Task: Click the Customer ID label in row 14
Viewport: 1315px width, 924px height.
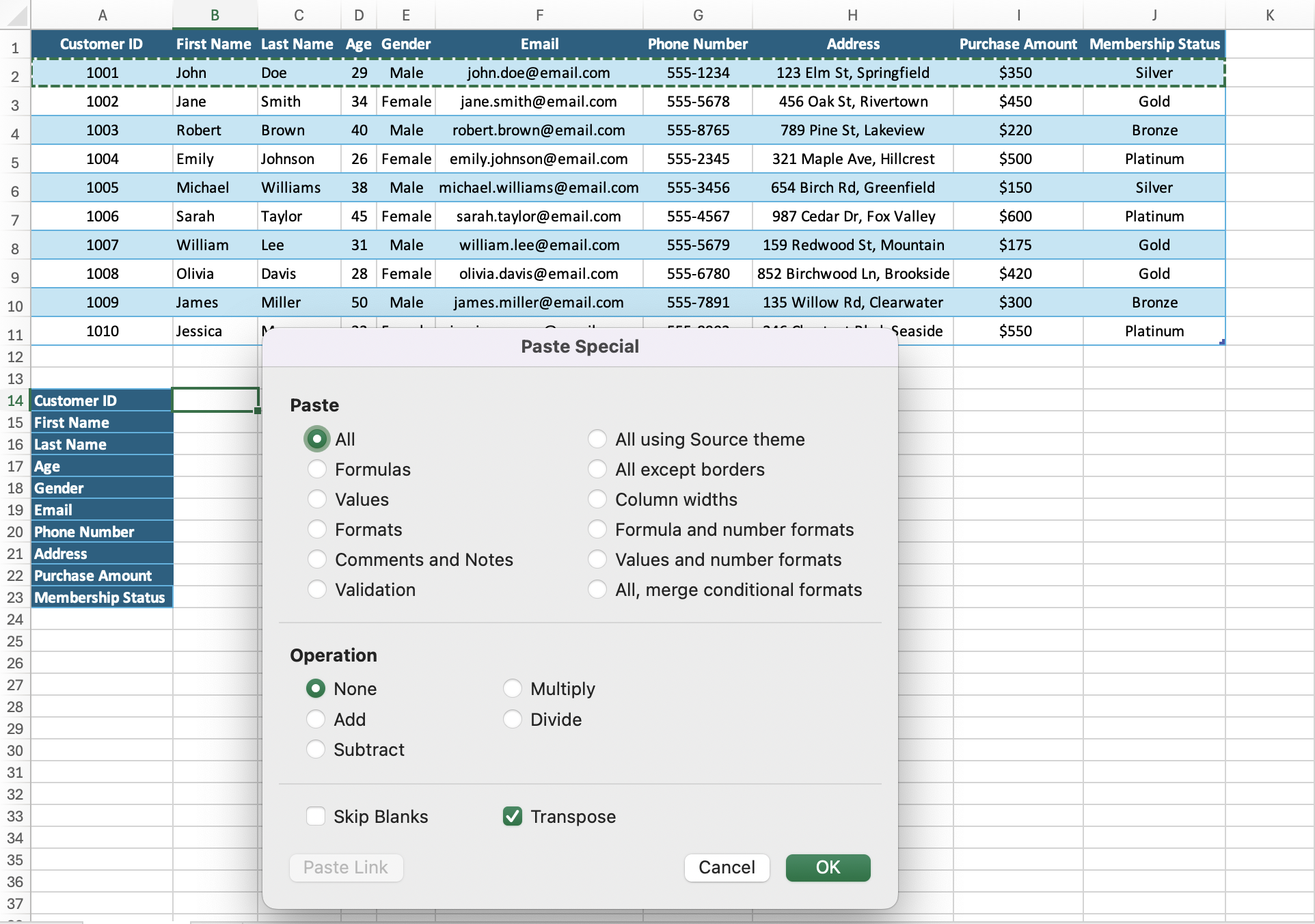Action: 102,400
